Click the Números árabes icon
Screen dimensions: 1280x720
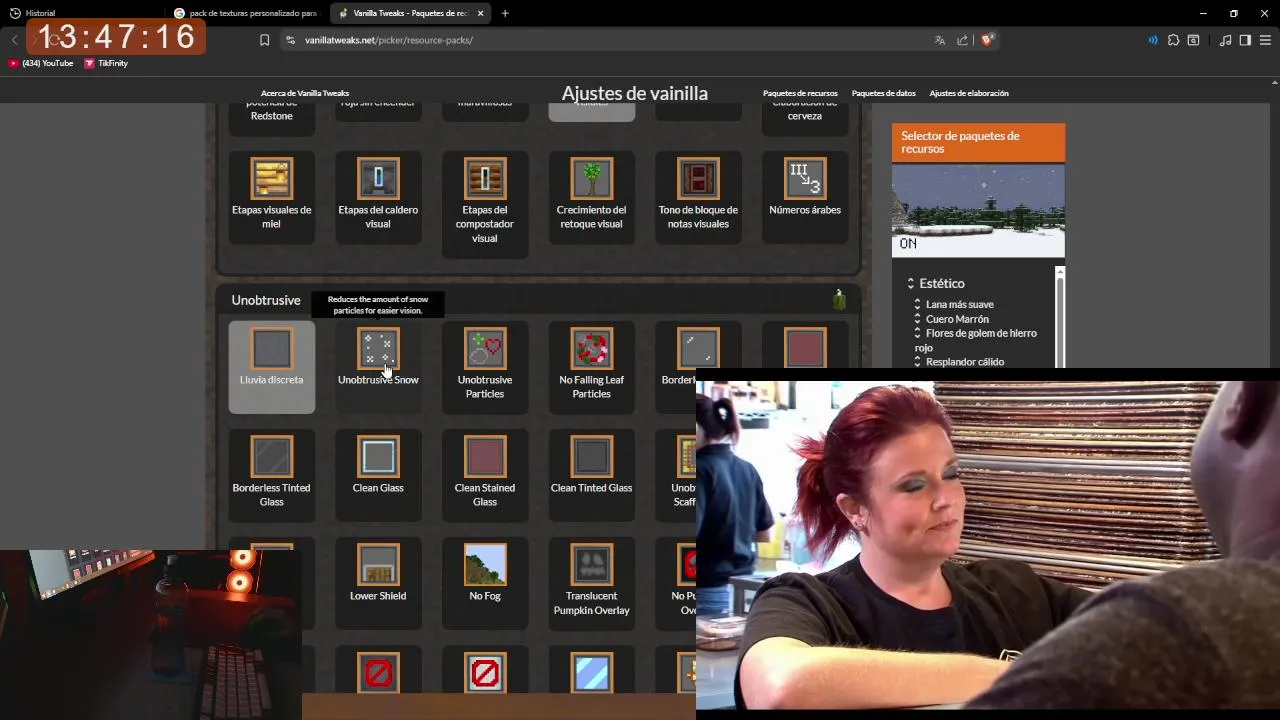(805, 179)
